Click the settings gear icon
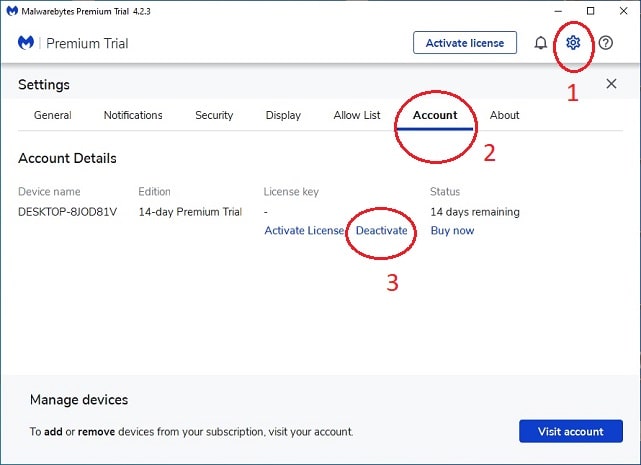 573,43
